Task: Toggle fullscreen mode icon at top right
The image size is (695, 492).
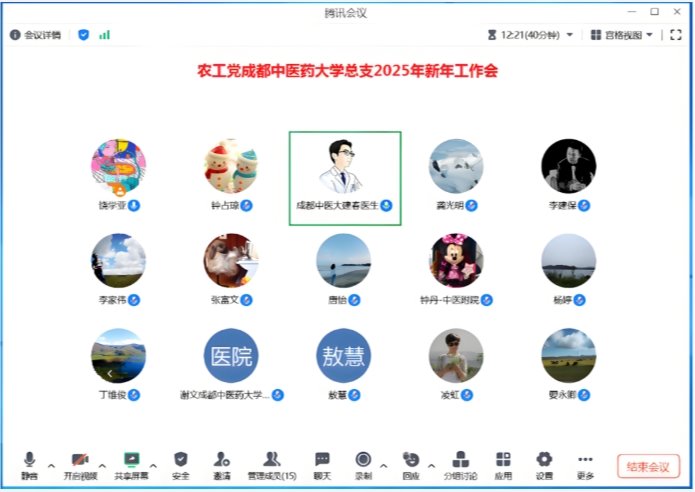Action: click(676, 35)
